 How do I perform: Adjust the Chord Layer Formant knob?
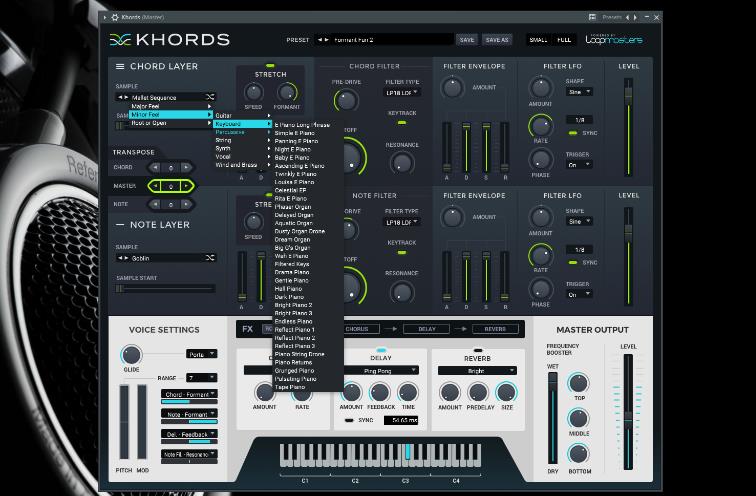287,92
